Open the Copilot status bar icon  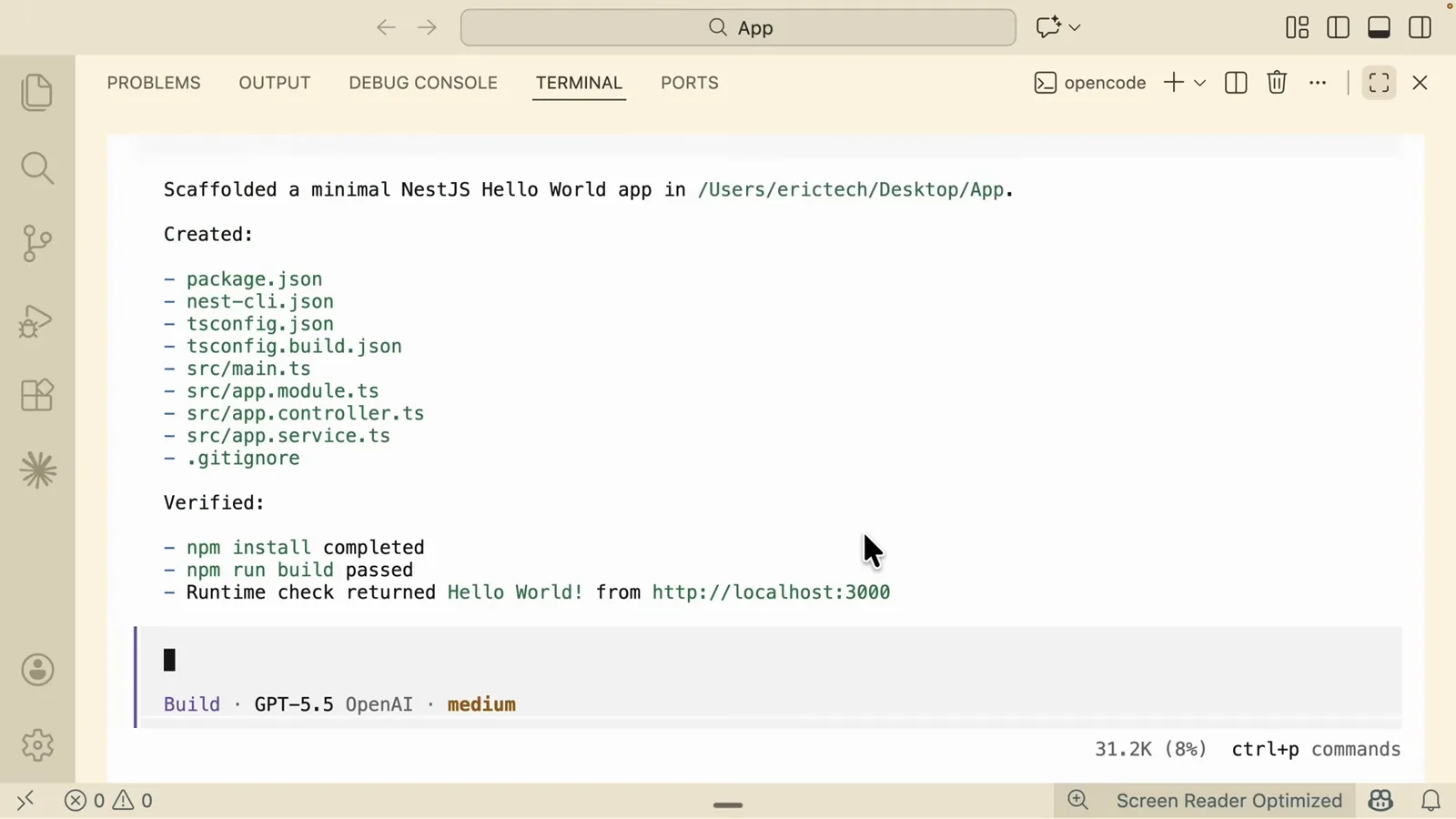(x=1380, y=801)
